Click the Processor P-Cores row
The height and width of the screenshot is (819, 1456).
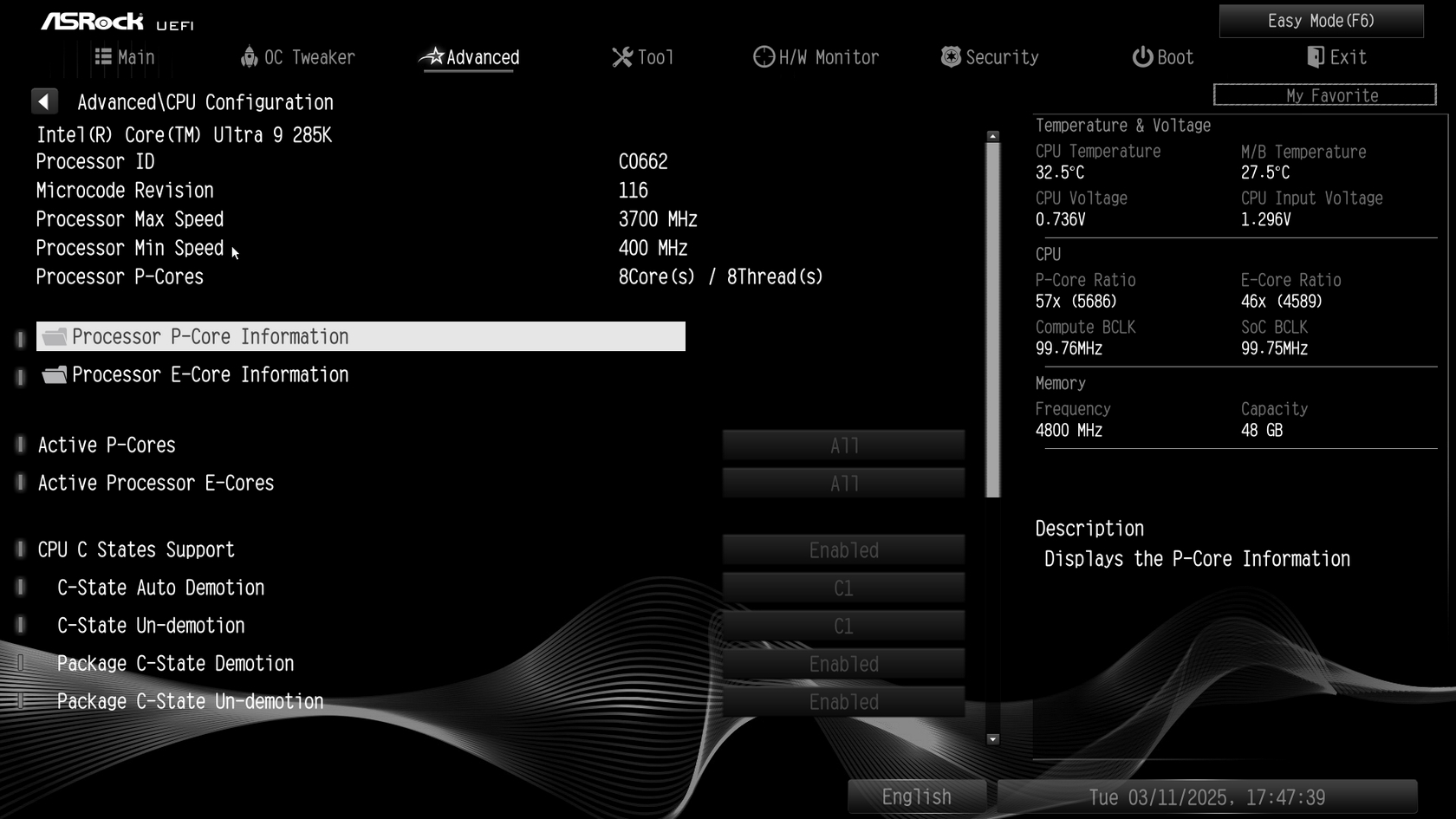point(429,277)
